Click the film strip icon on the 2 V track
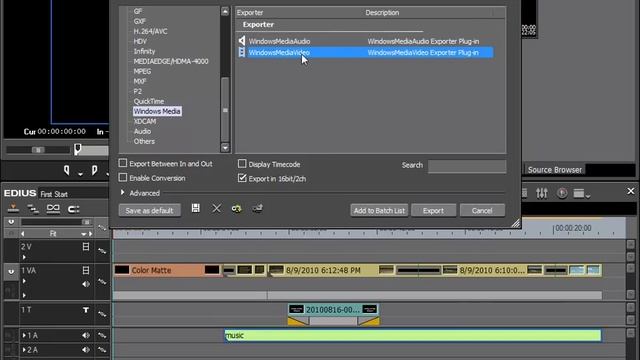Screen dimensions: 640x360 [86, 247]
